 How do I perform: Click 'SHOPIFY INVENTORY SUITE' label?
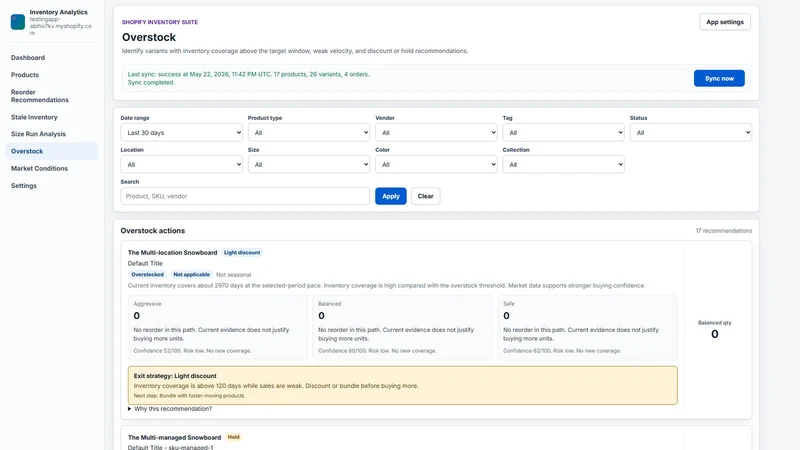[160, 22]
